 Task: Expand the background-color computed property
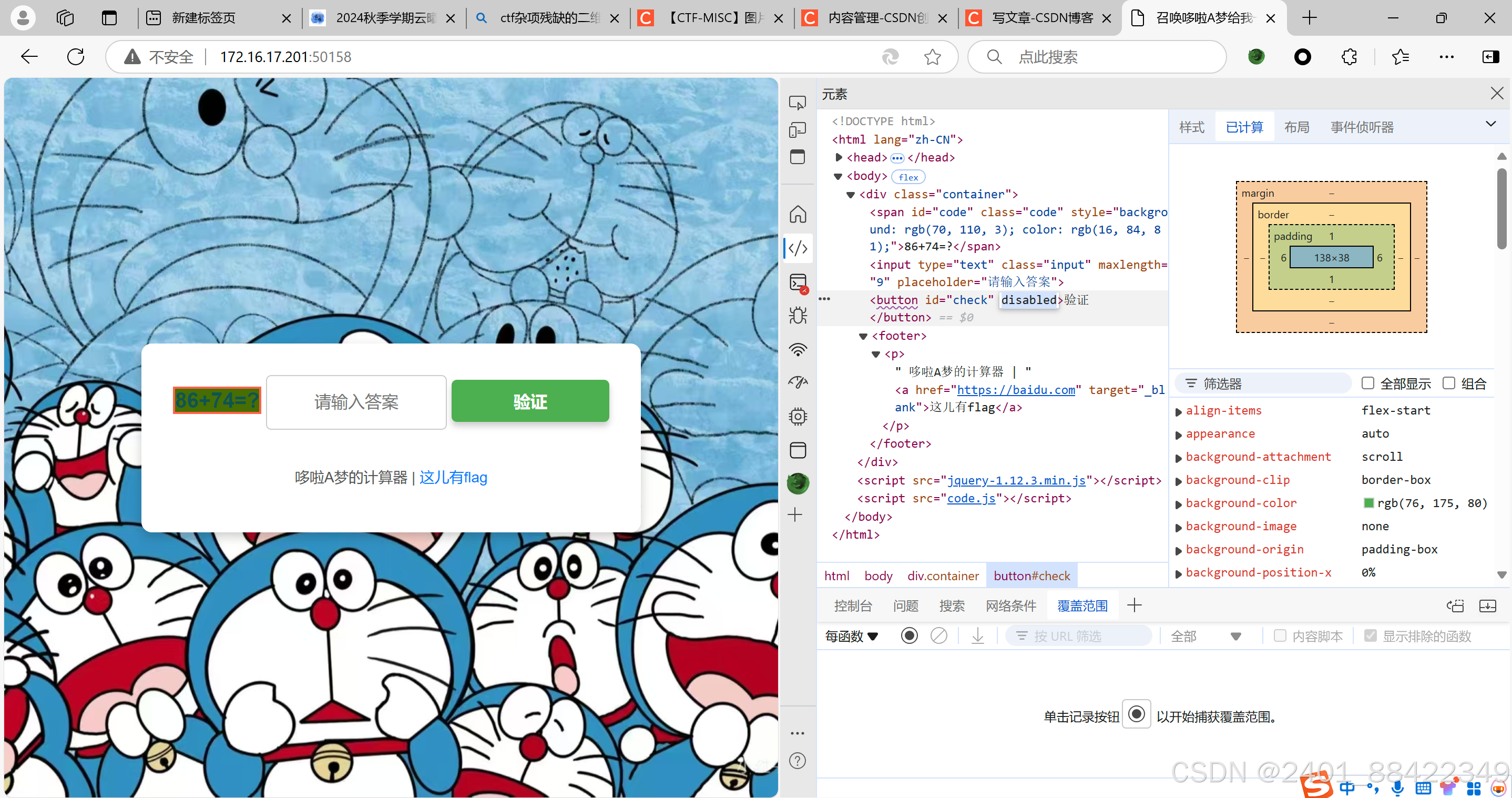click(x=1178, y=504)
